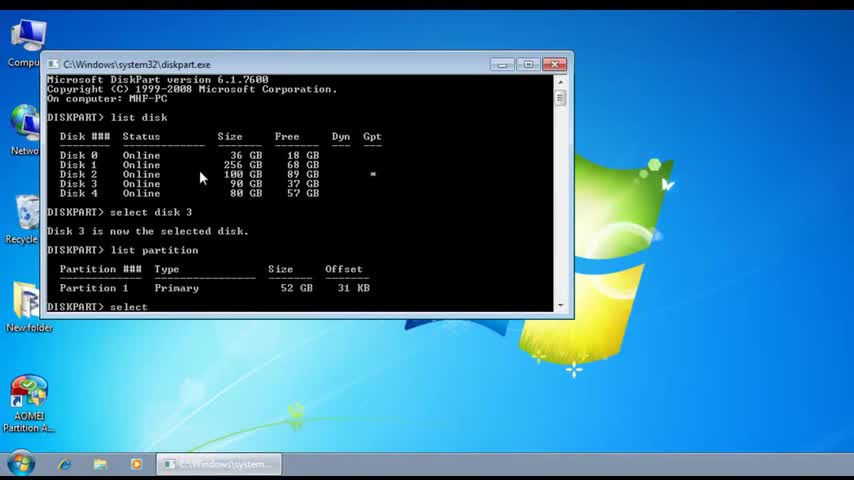The width and height of the screenshot is (854, 480).
Task: Open the Recycle Bin desktop icon
Action: pyautogui.click(x=23, y=219)
